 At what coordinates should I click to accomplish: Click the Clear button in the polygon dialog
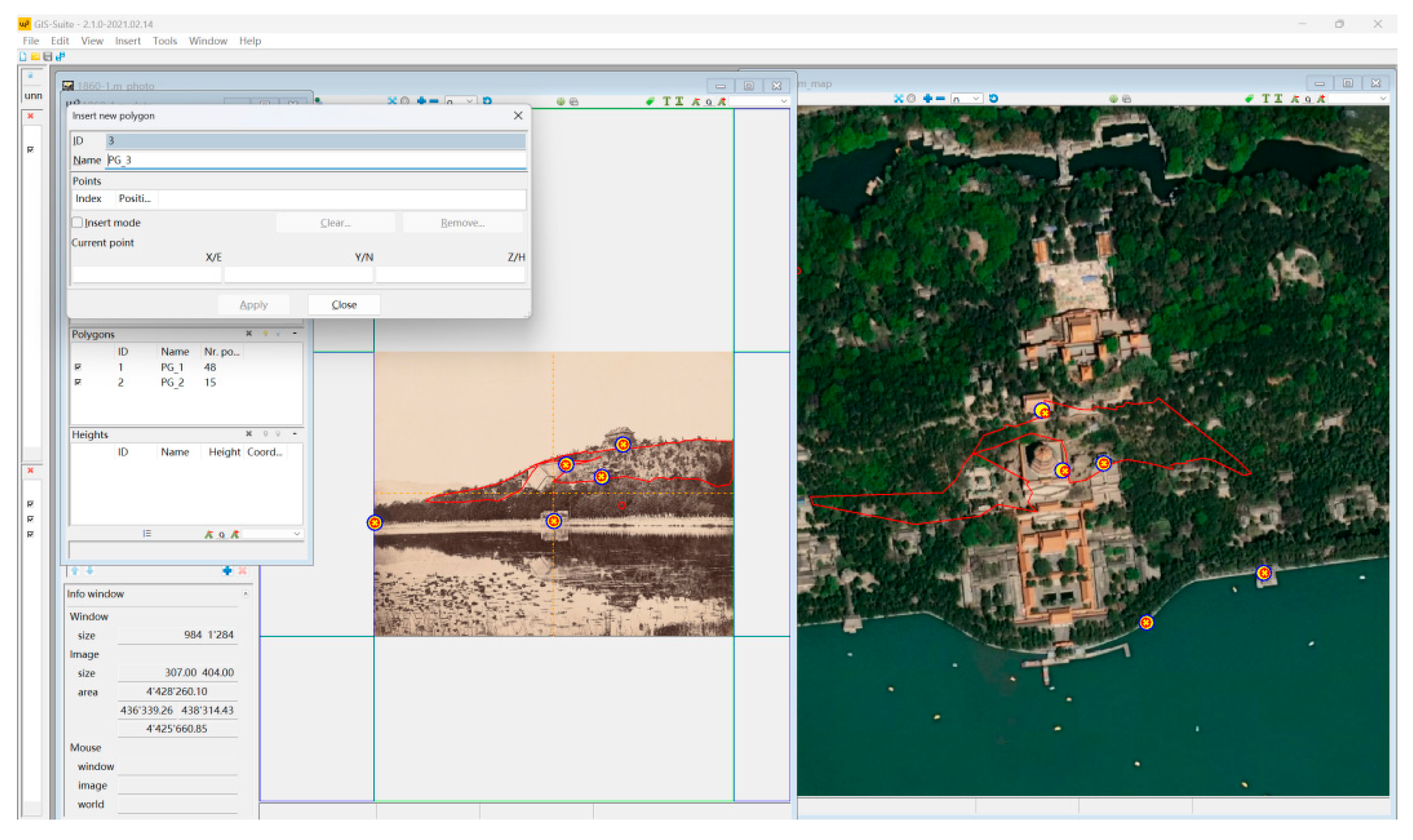tap(335, 222)
